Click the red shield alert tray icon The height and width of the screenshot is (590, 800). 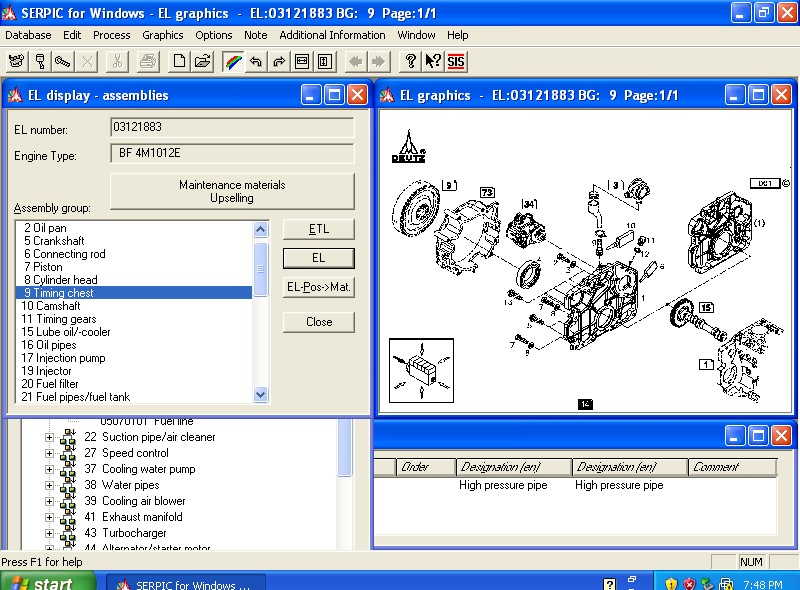pyautogui.click(x=689, y=583)
